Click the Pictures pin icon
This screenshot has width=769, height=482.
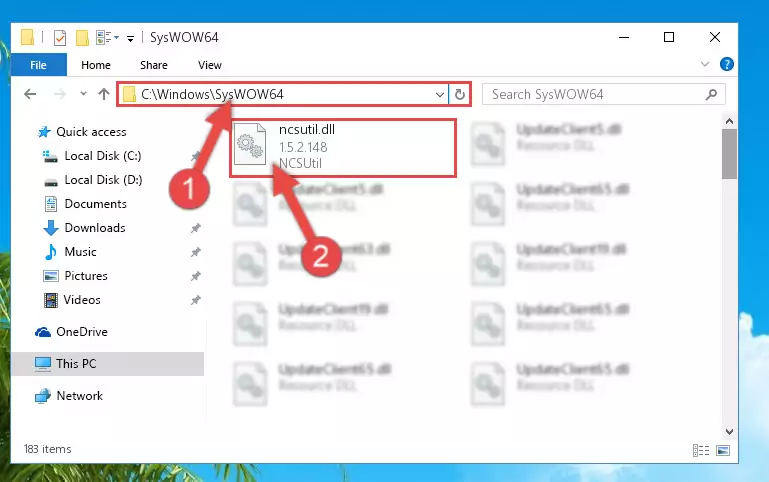(x=196, y=276)
